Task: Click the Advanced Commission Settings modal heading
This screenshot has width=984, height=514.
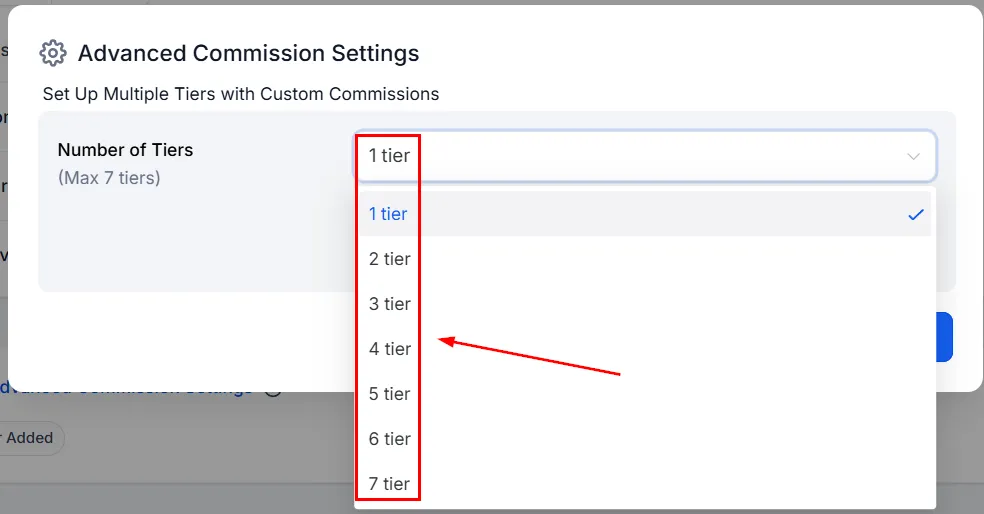Action: click(249, 53)
